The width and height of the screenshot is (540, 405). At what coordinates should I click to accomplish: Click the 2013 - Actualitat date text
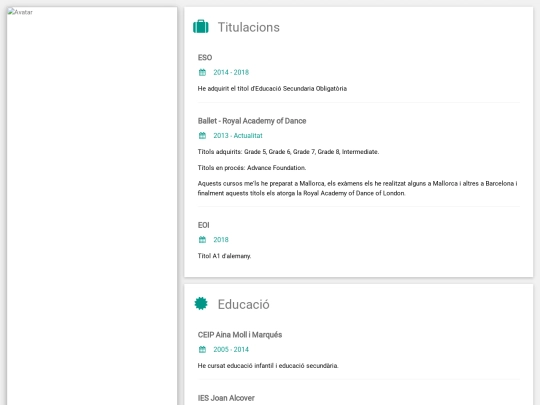pos(238,136)
